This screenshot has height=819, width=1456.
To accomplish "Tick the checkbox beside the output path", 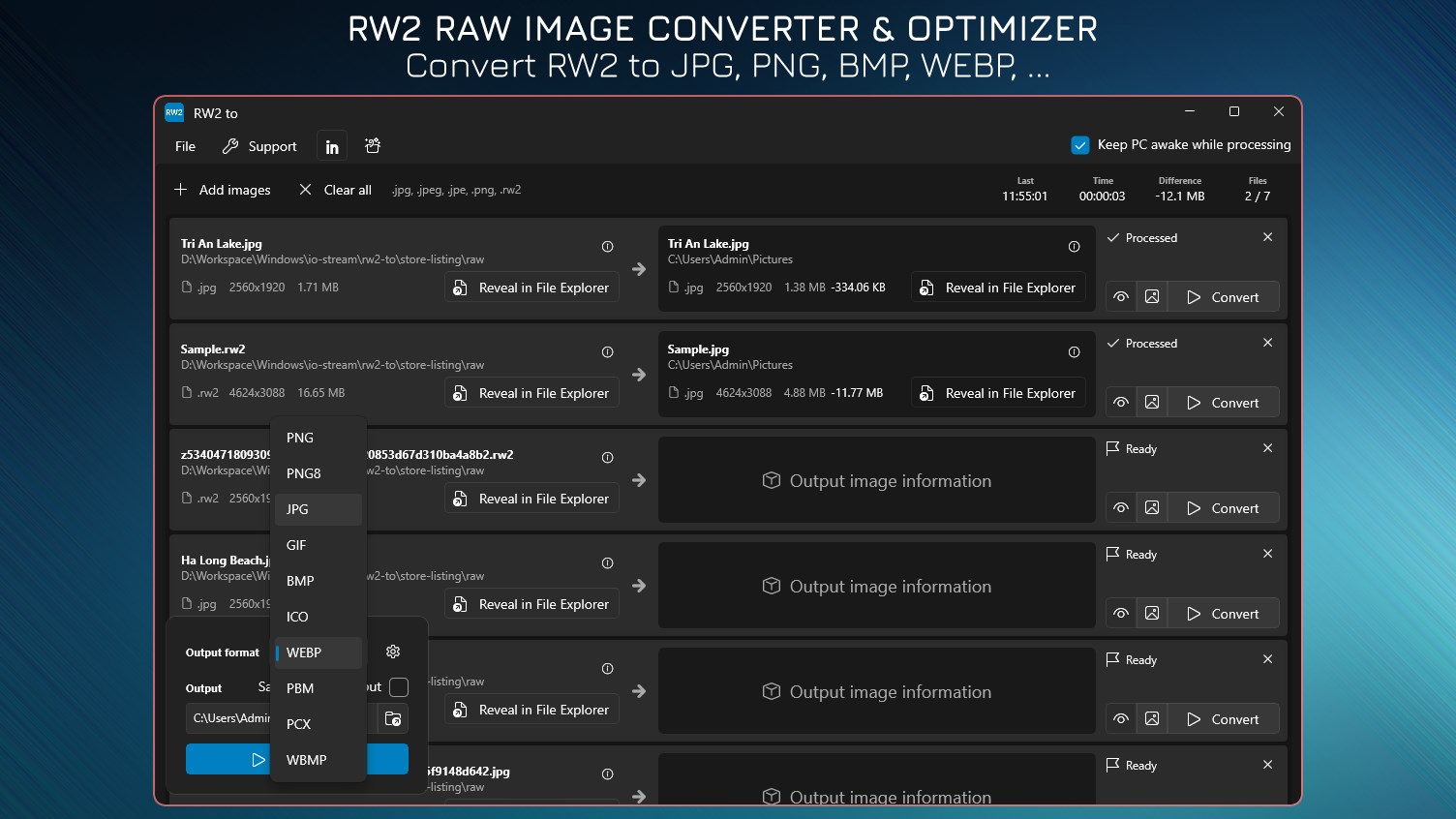I will [399, 687].
